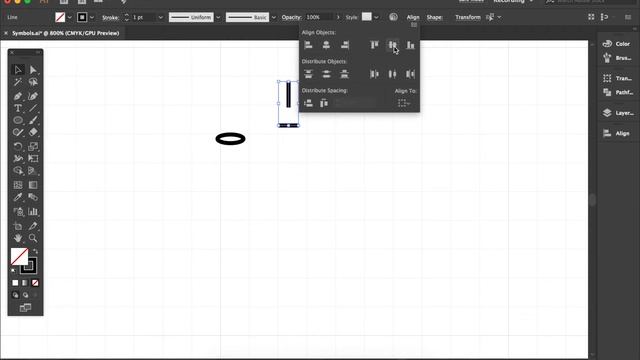This screenshot has height=360, width=640.
Task: Click Vertical Distribute Center icon
Action: (326, 74)
